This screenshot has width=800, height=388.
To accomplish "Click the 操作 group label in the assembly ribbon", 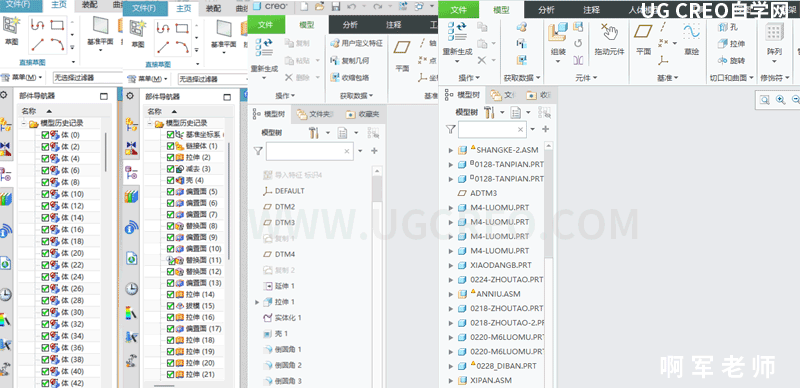I will 469,78.
